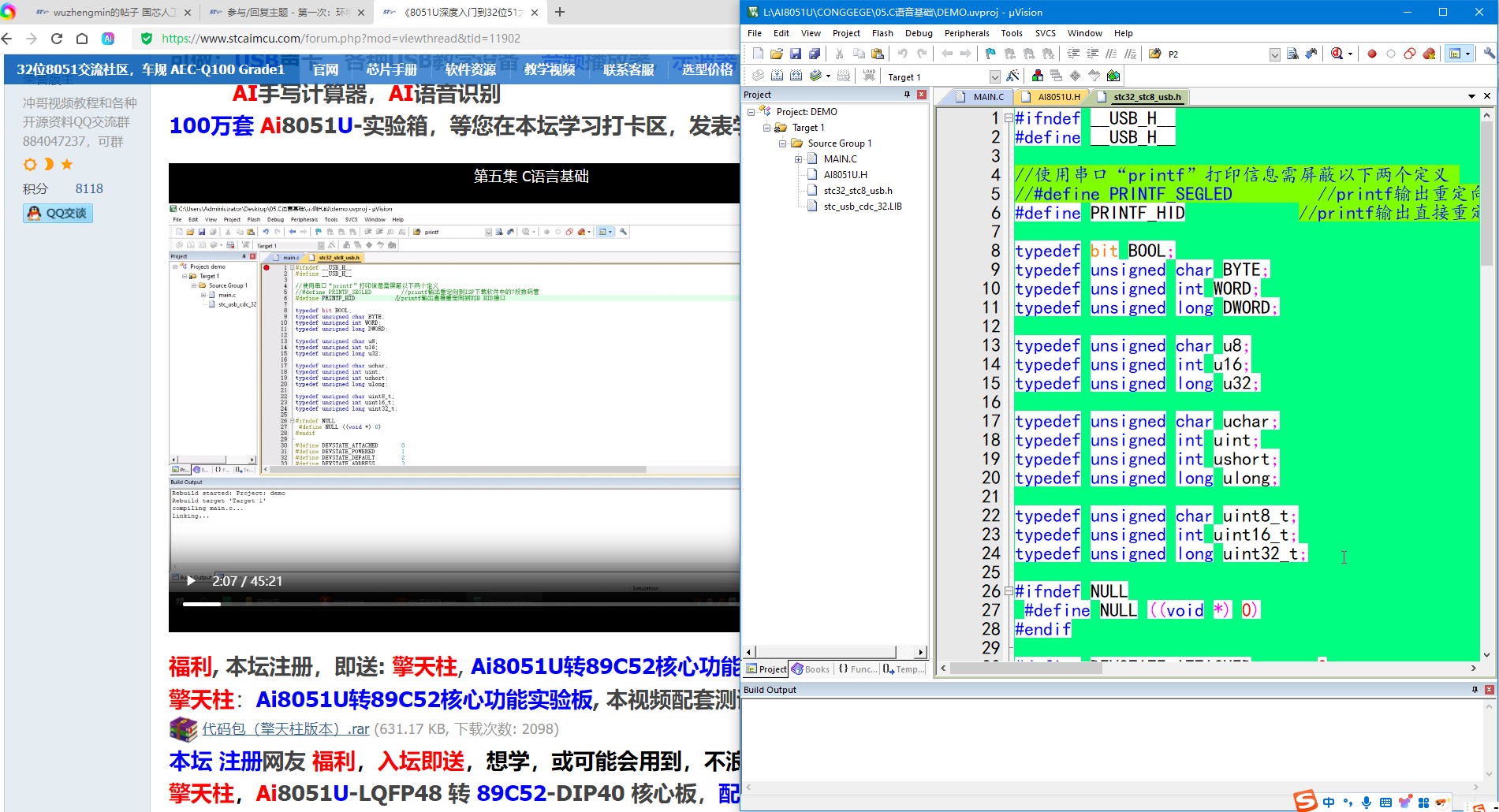Click the Paste icon in µVision toolbar

click(878, 54)
